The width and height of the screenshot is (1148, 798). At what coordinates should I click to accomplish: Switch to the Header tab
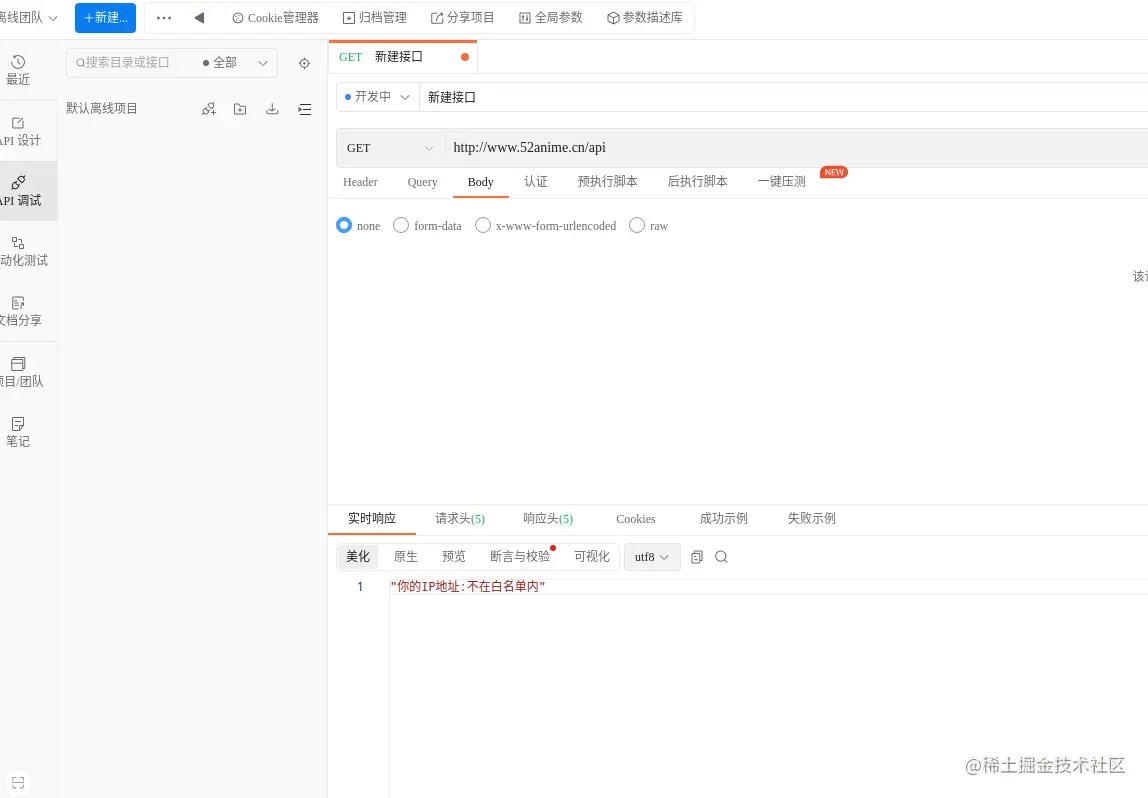(360, 182)
